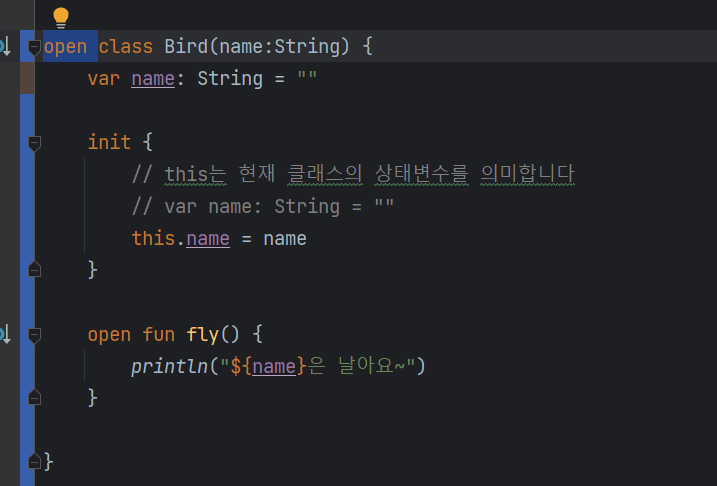Click the yellow lightbulb quick-fix icon
Screen dimensions: 717x486
coord(61,18)
